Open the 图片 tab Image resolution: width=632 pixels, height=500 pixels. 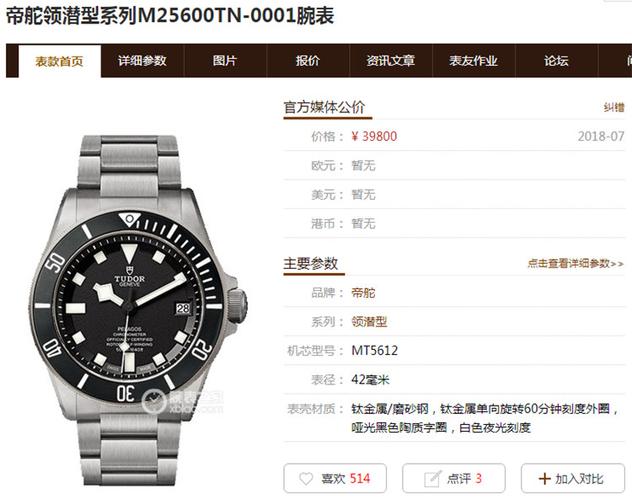225,60
